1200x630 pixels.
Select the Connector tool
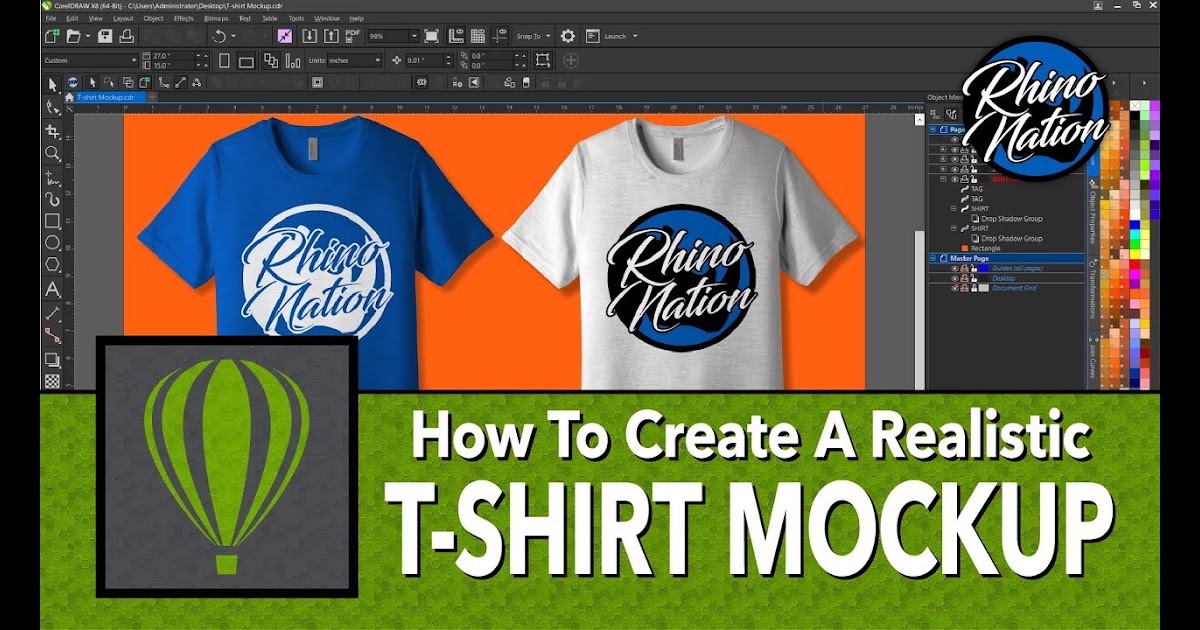(x=53, y=336)
